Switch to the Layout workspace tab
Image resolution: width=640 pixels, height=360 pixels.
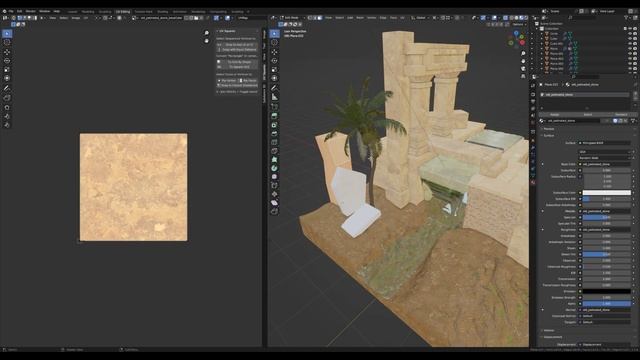coord(72,12)
